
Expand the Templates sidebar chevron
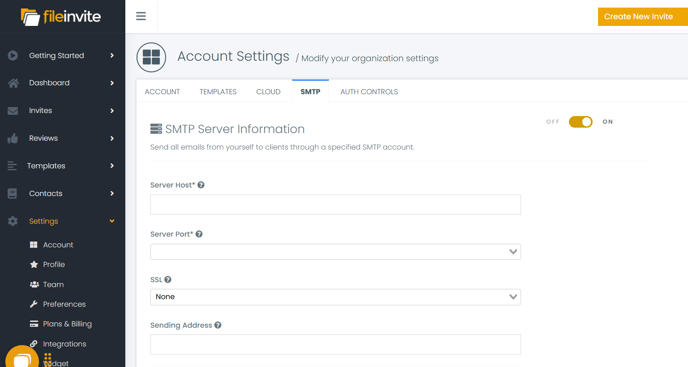(112, 166)
